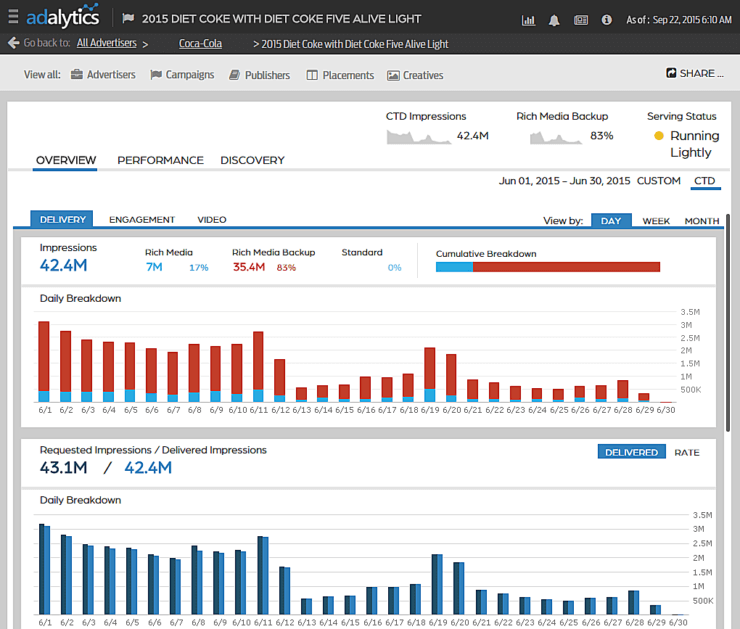The image size is (740, 629).
Task: Switch to RATE view
Action: click(x=687, y=453)
